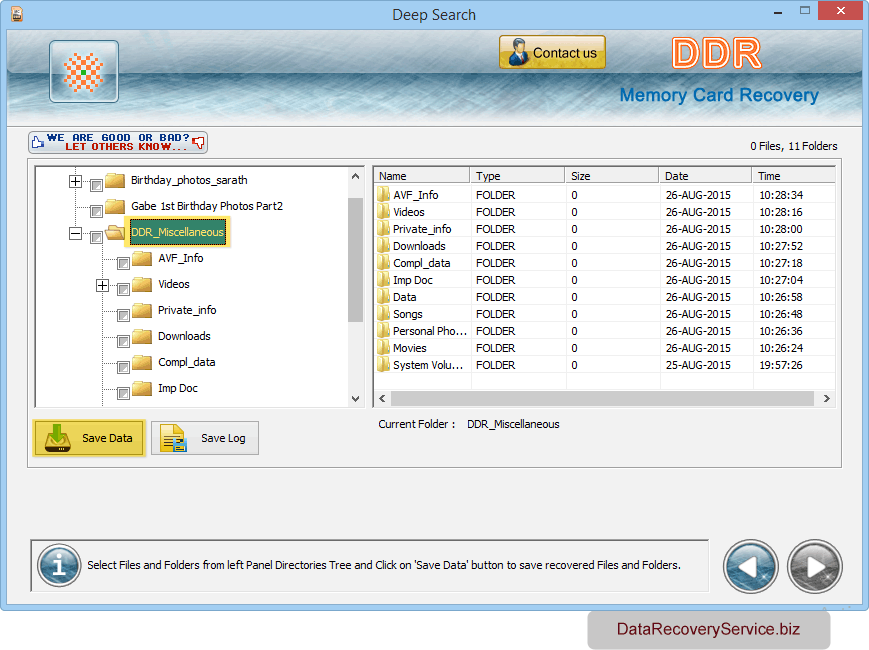Click the Videos folder icon in tree

click(142, 284)
